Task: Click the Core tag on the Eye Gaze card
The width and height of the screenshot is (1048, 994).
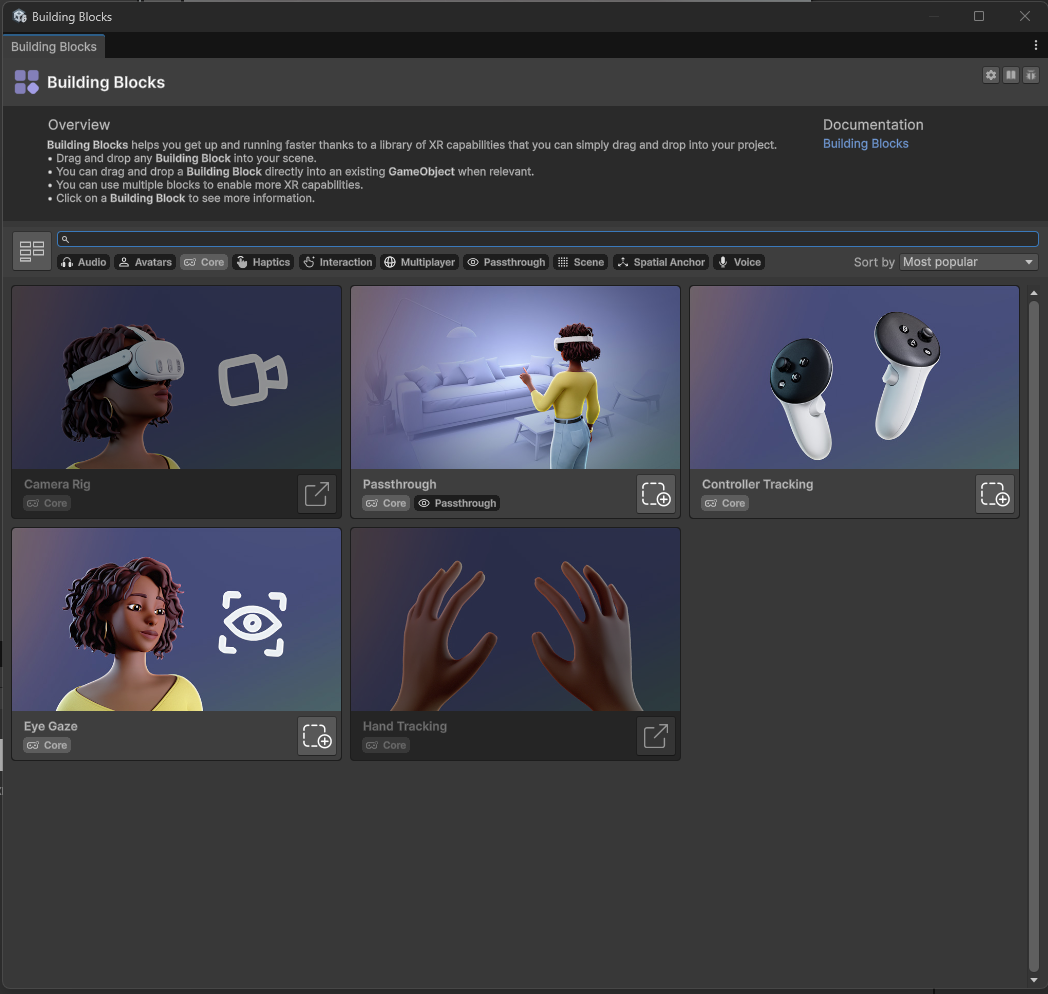Action: pyautogui.click(x=47, y=745)
